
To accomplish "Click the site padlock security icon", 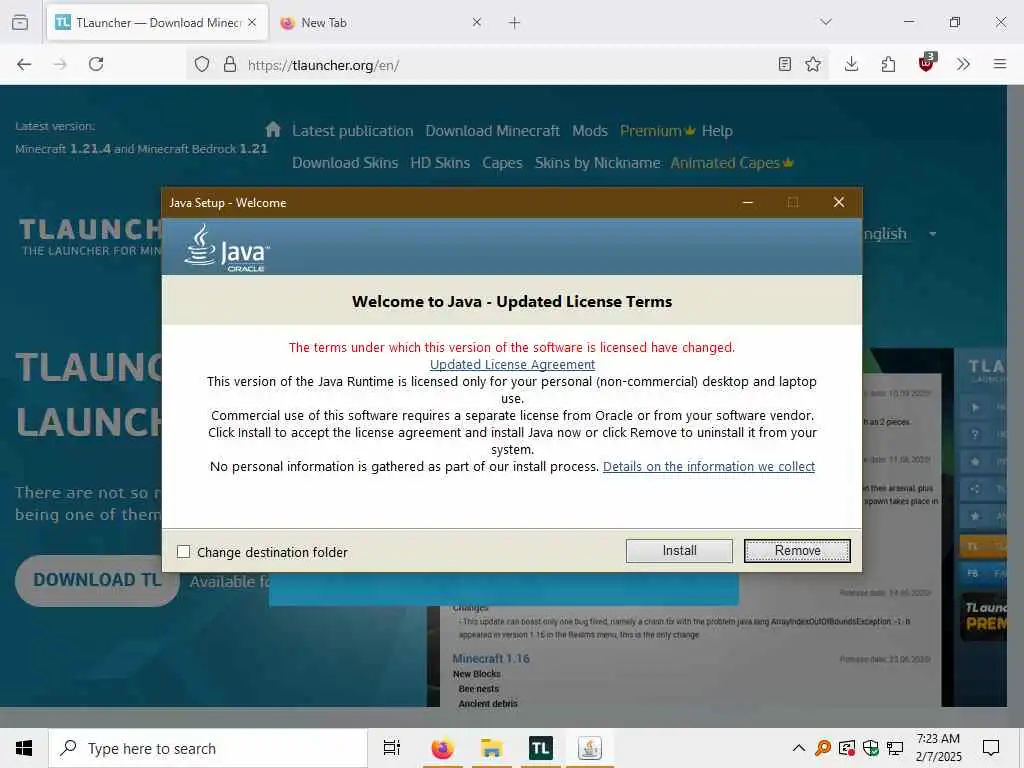I will point(230,64).
